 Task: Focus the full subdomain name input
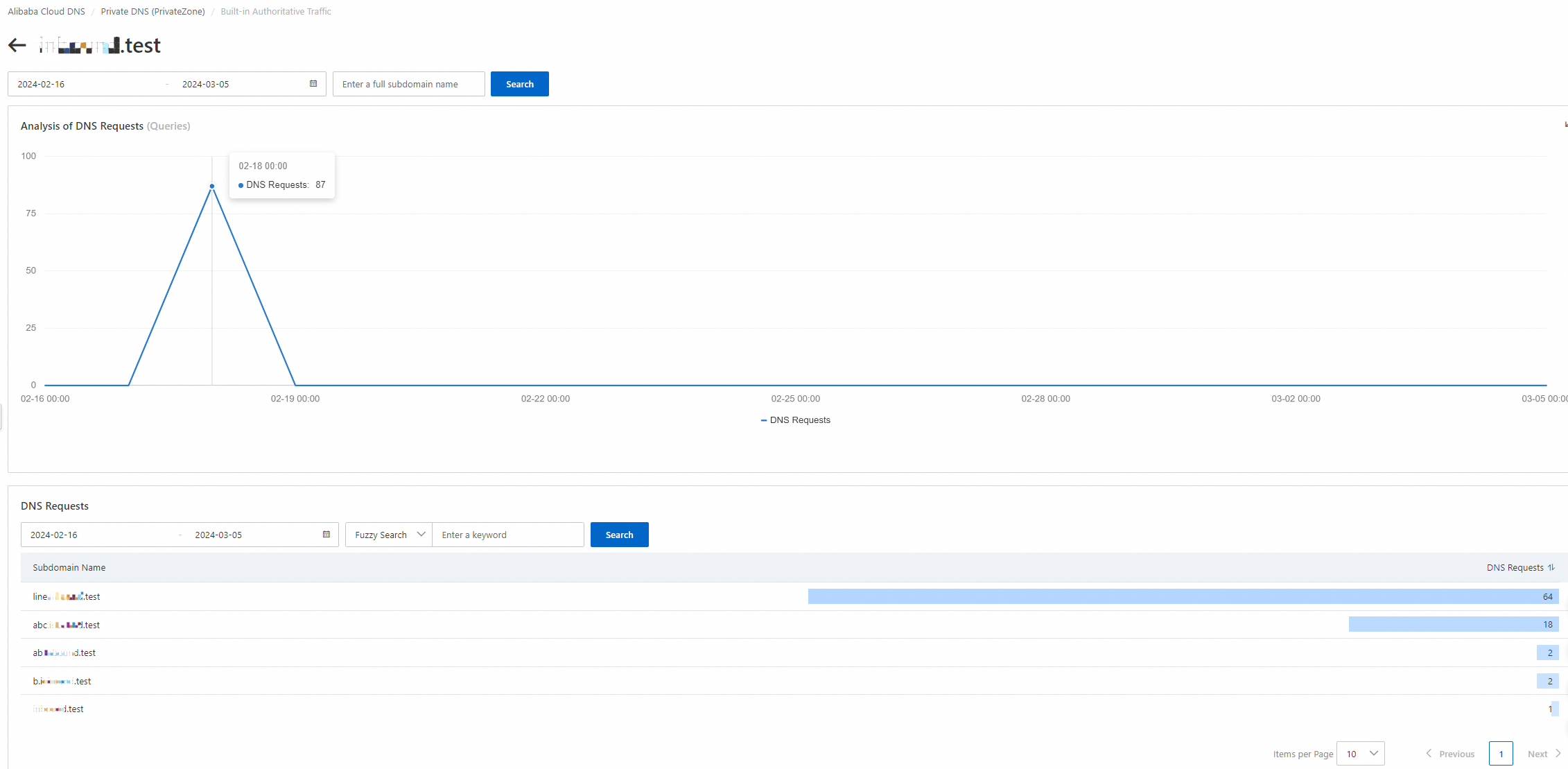(x=408, y=84)
